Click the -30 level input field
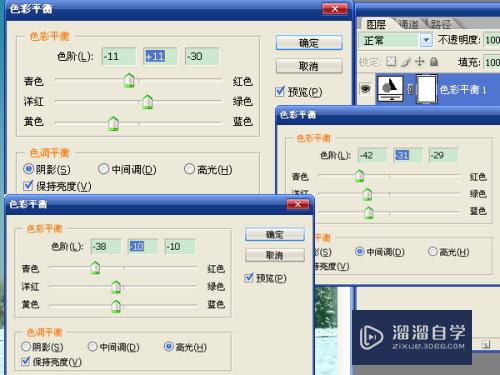Viewport: 500px width, 375px height. click(x=202, y=56)
